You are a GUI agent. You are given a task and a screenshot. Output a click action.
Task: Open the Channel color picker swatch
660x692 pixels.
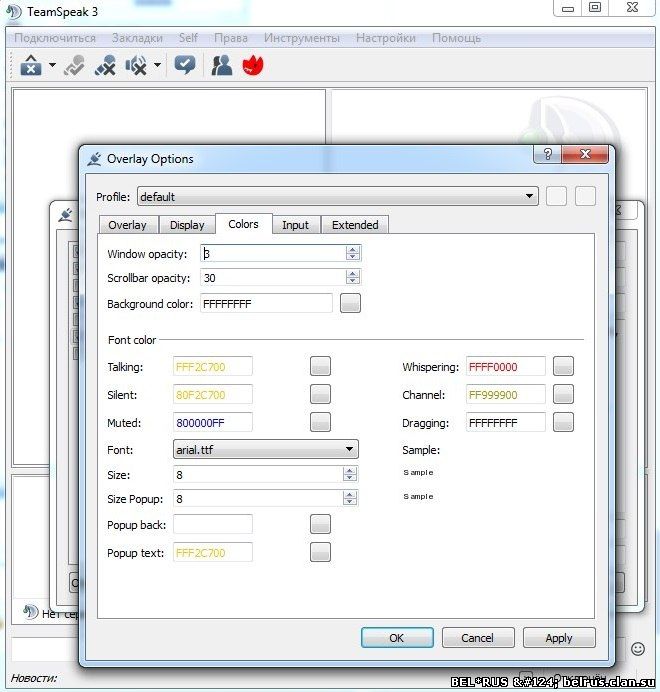pos(563,394)
